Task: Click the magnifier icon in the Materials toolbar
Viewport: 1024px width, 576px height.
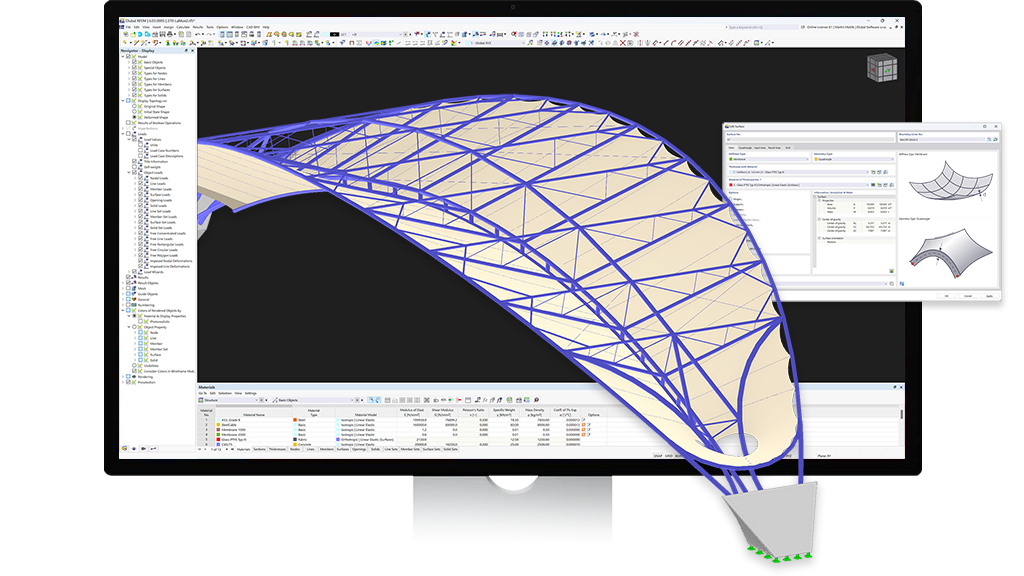Action: [x=536, y=400]
